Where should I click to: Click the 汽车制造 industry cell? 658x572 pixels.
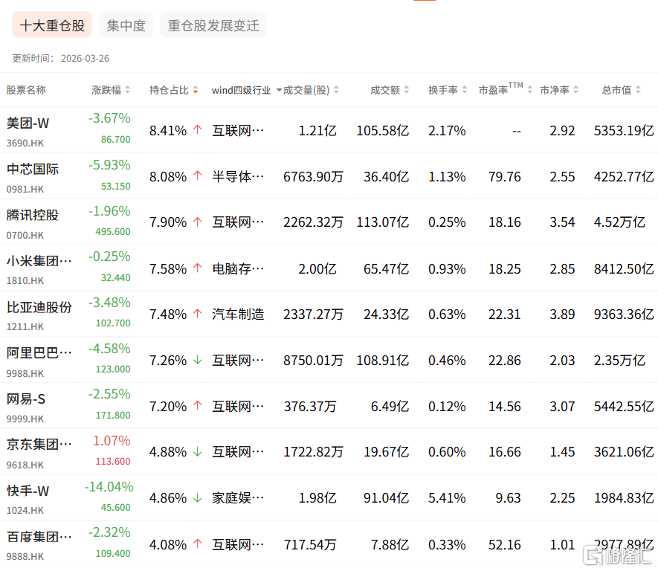pyautogui.click(x=238, y=314)
